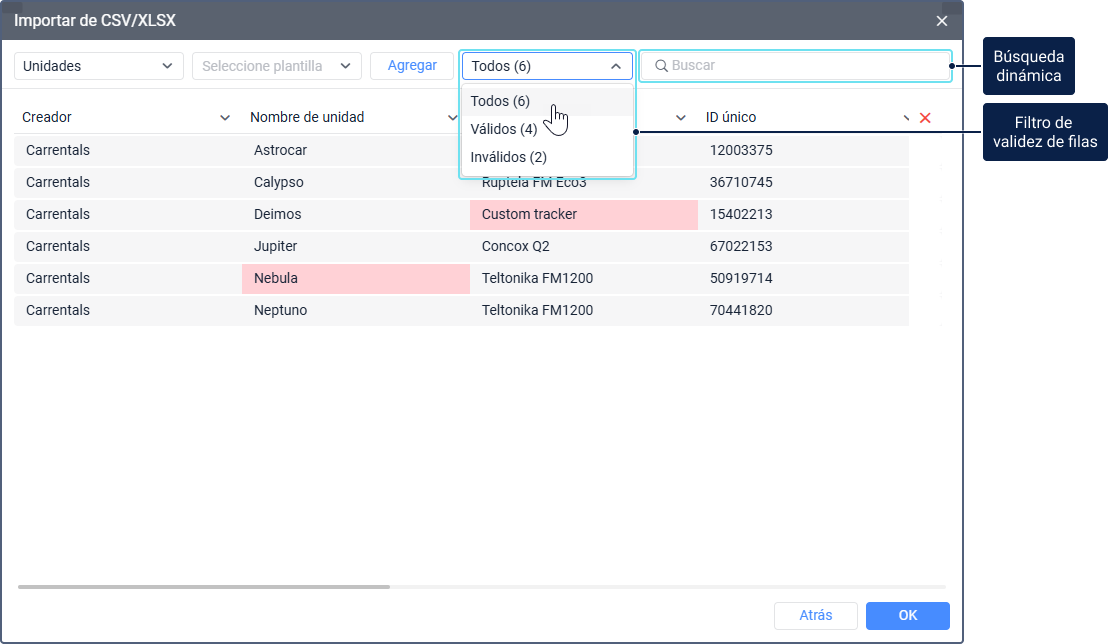Click the magnifier icon in search field

pos(661,66)
